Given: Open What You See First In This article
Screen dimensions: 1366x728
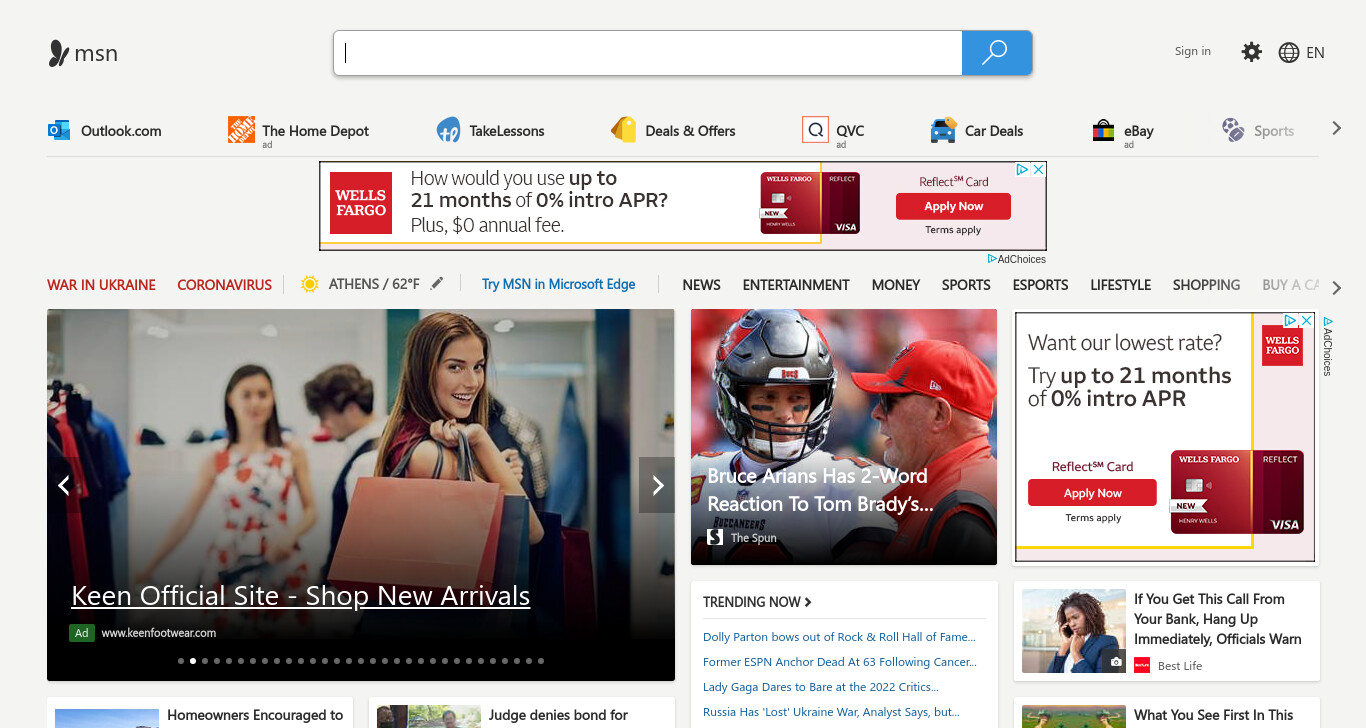Looking at the screenshot, I should pyautogui.click(x=1213, y=715).
